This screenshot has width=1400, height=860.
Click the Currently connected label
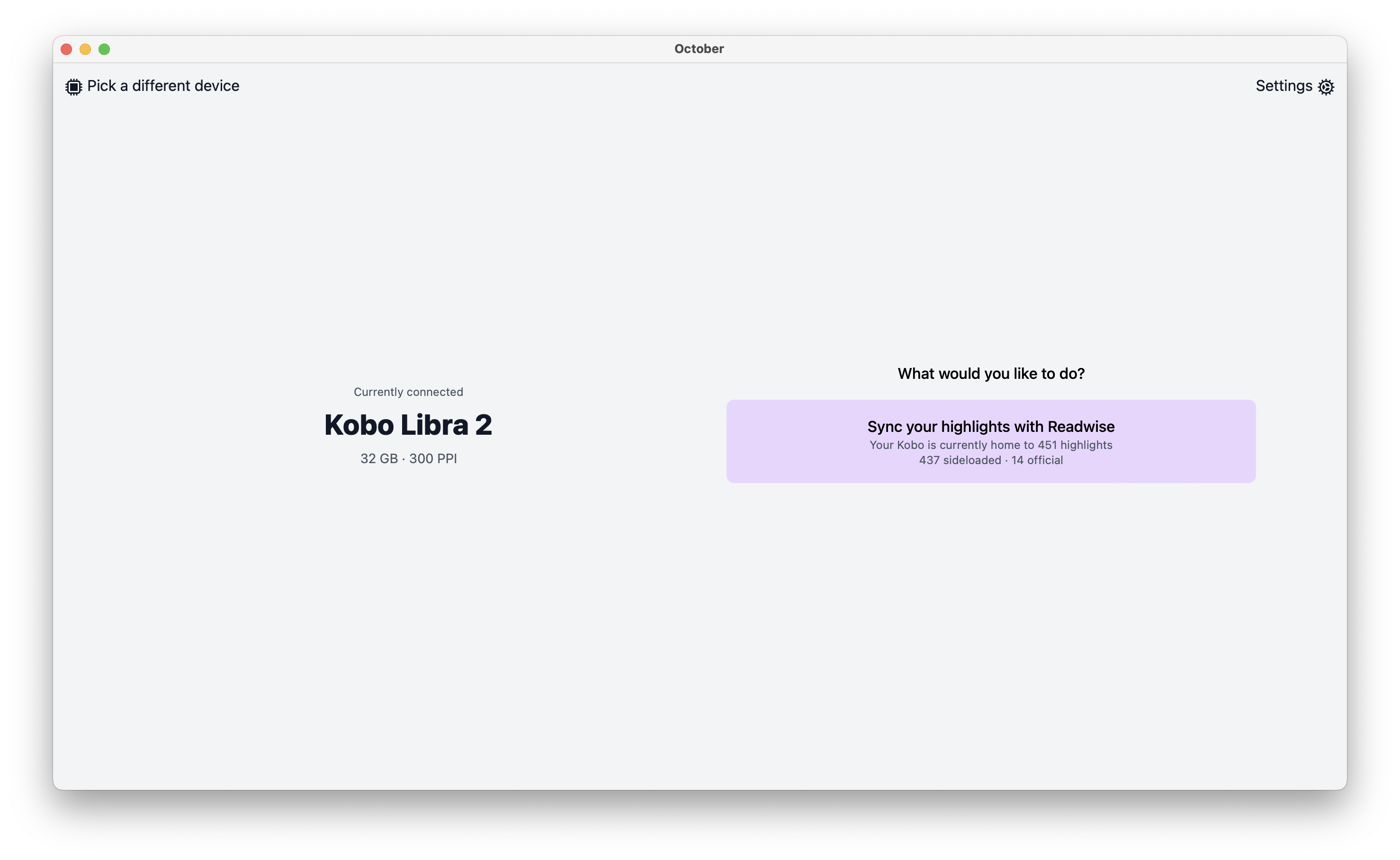tap(408, 392)
